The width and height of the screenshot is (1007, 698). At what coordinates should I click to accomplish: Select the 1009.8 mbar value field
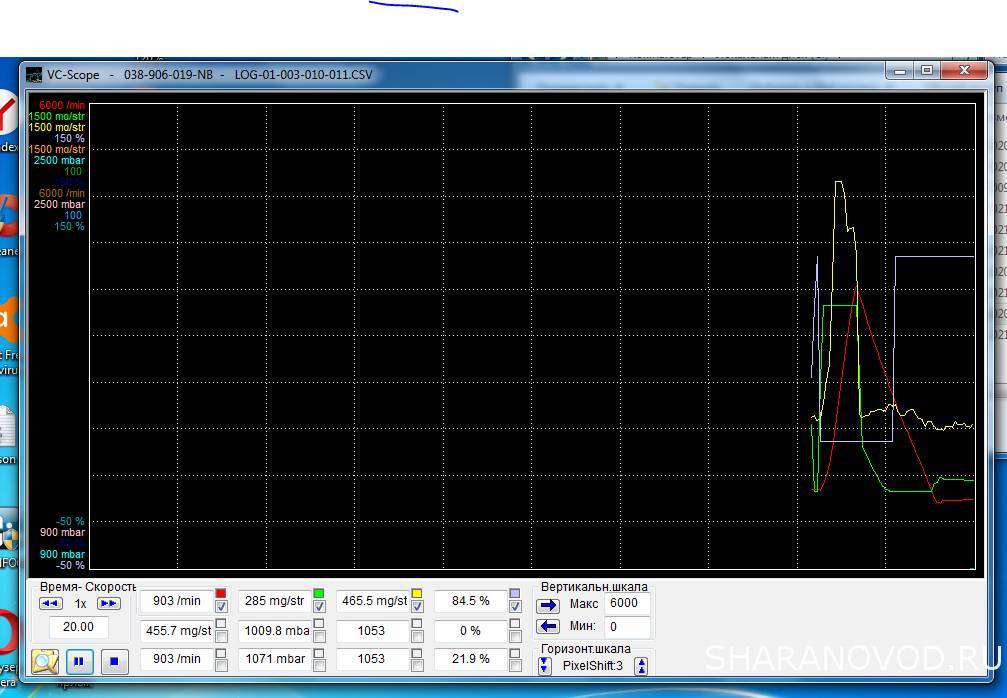pyautogui.click(x=273, y=631)
